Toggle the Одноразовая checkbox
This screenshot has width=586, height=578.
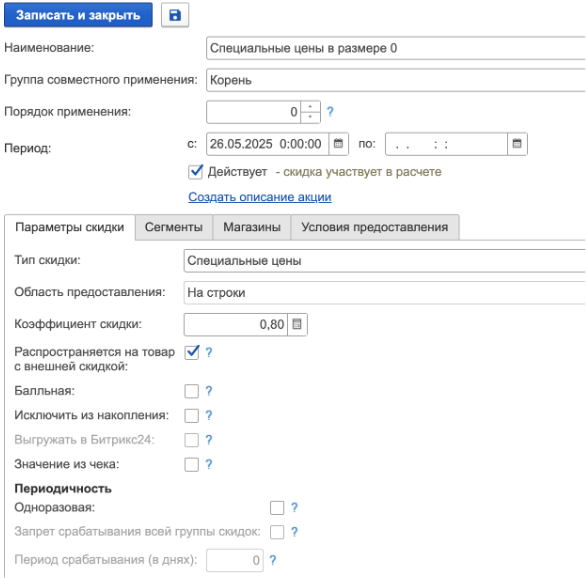(277, 508)
